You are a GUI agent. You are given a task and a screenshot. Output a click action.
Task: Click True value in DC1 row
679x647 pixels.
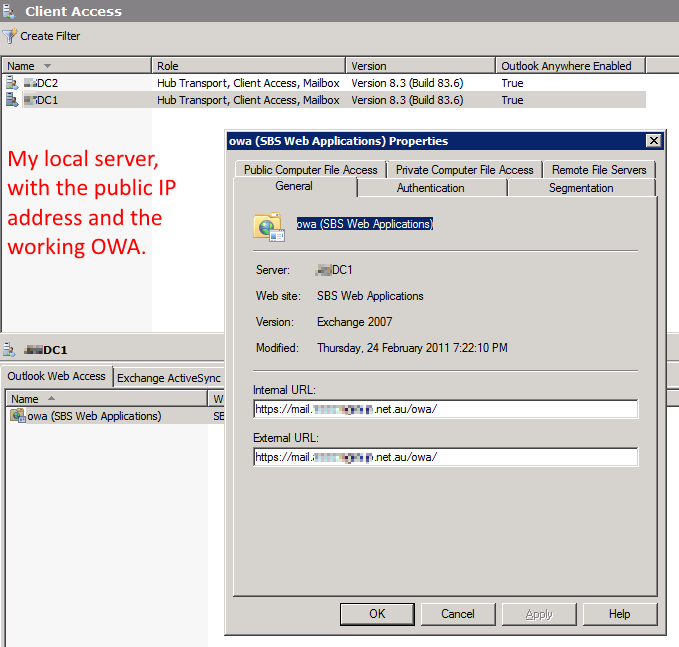click(512, 100)
